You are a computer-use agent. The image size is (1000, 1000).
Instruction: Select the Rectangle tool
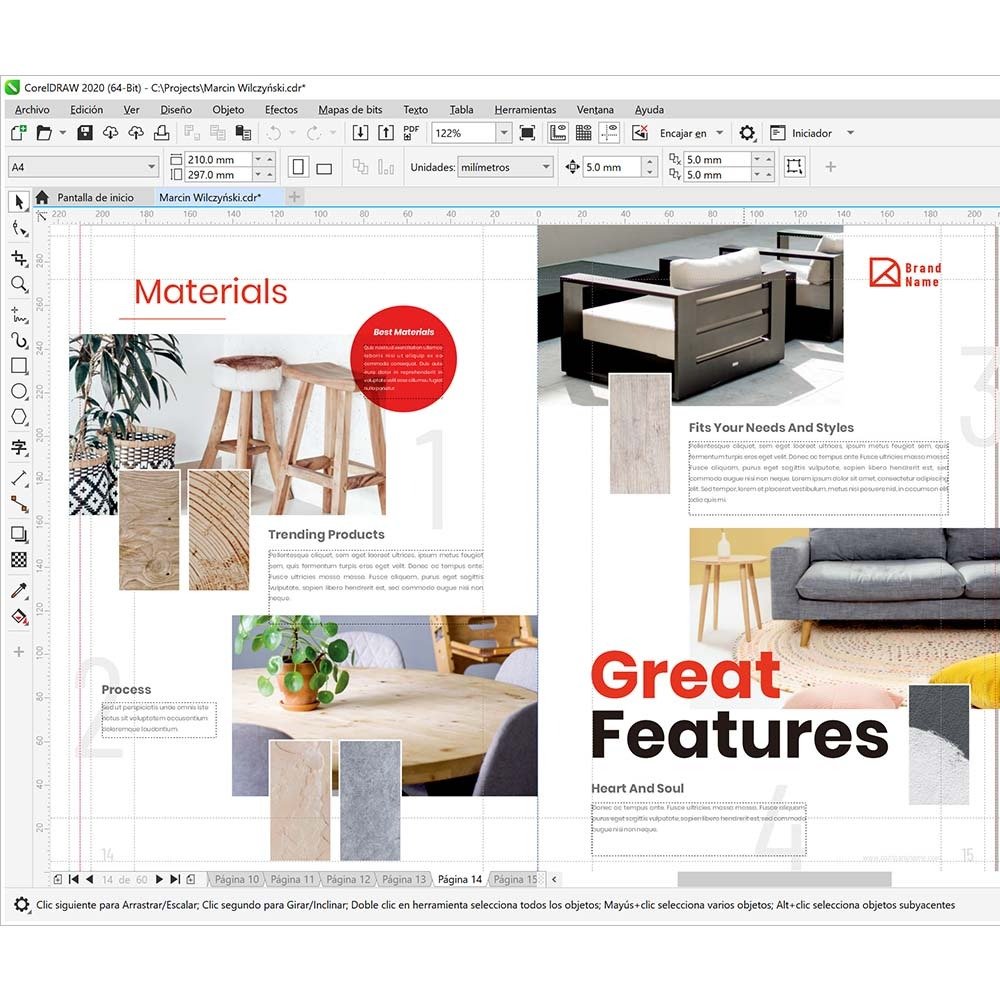tap(18, 365)
